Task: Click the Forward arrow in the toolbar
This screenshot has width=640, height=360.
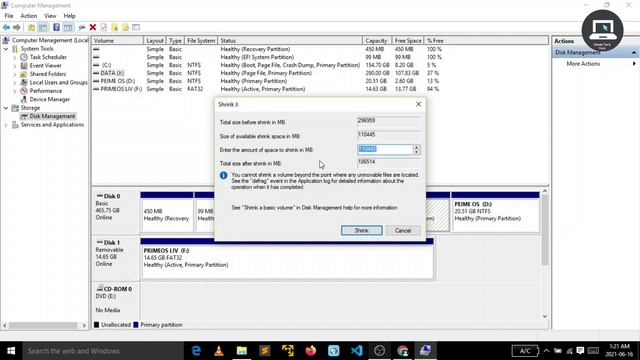Action: click(x=17, y=27)
